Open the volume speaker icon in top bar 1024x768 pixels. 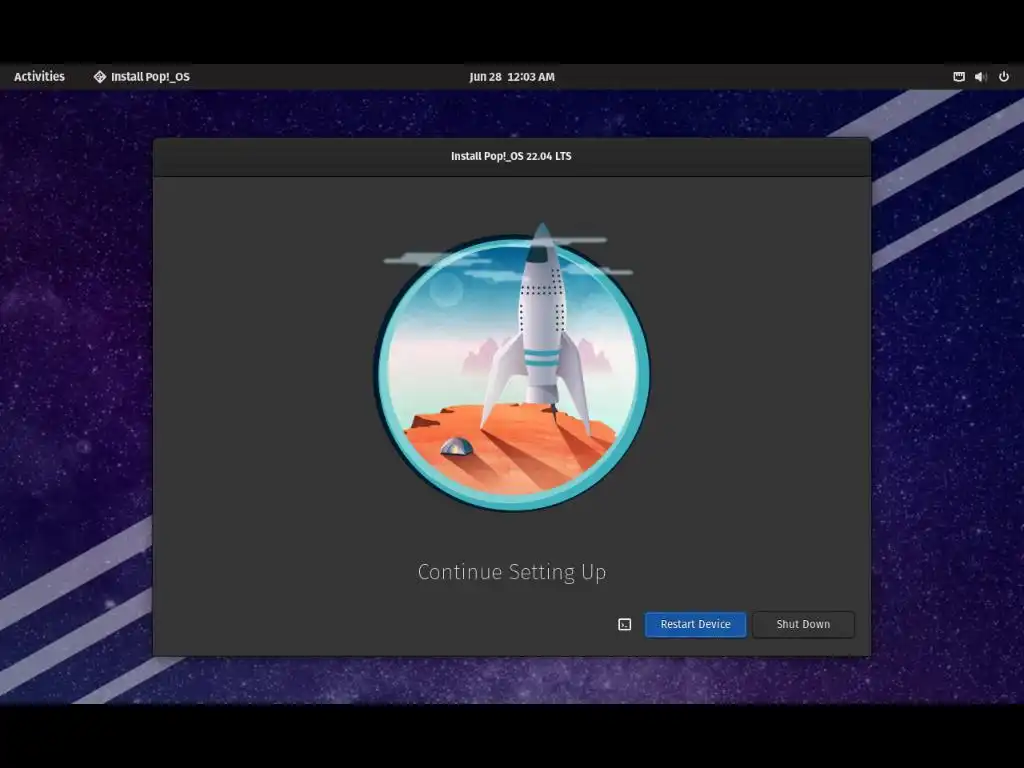click(980, 76)
